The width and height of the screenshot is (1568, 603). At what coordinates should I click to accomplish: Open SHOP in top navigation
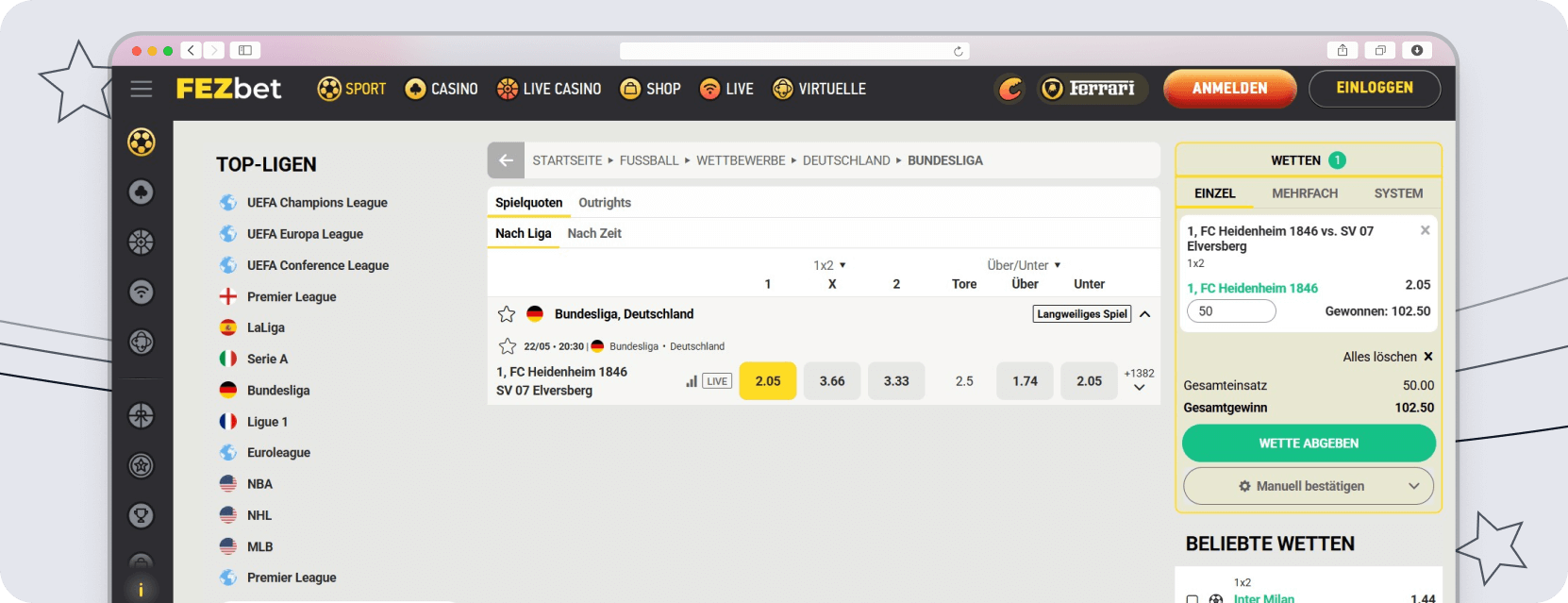[x=650, y=89]
